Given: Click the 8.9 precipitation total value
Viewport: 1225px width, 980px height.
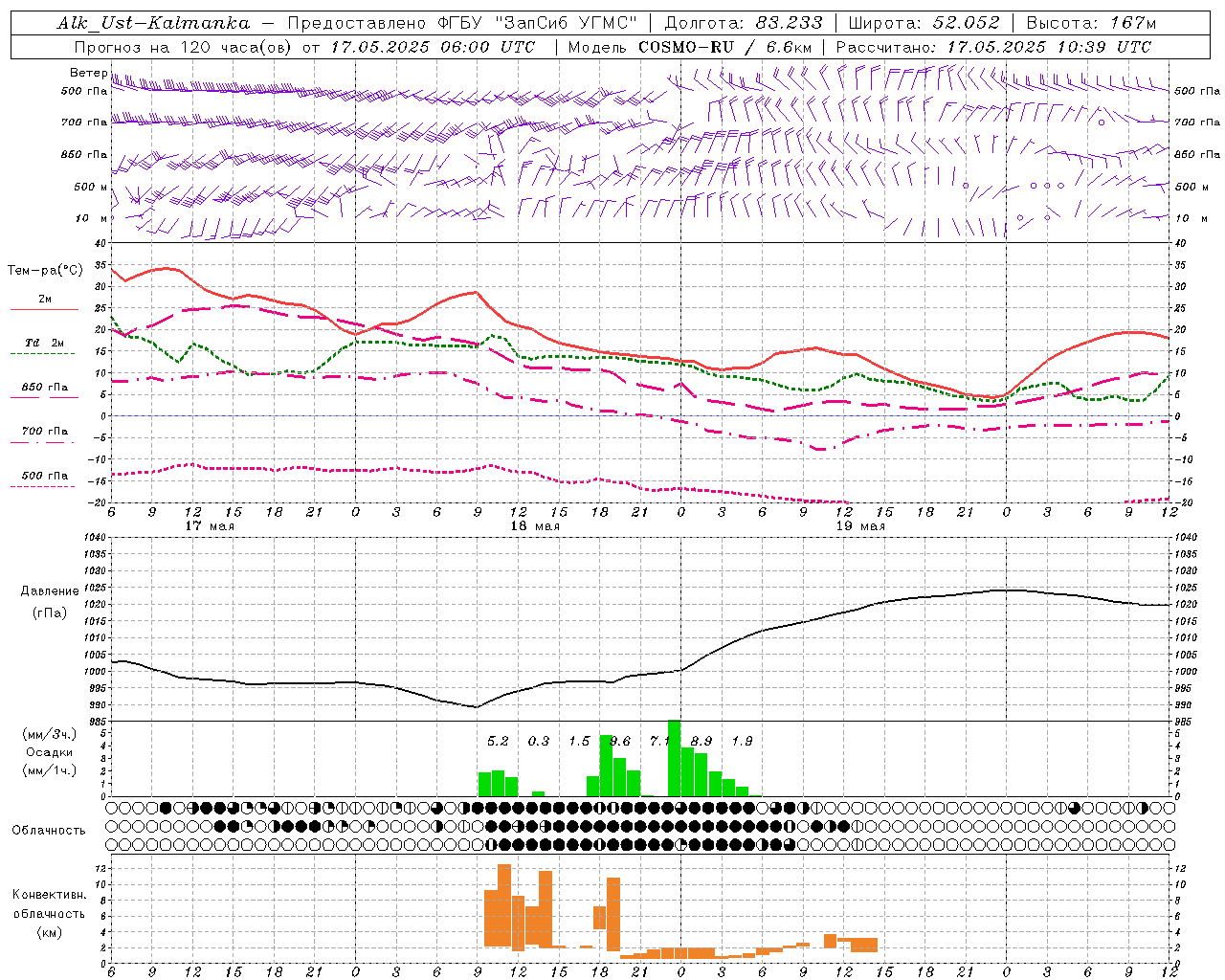Looking at the screenshot, I should click(702, 741).
